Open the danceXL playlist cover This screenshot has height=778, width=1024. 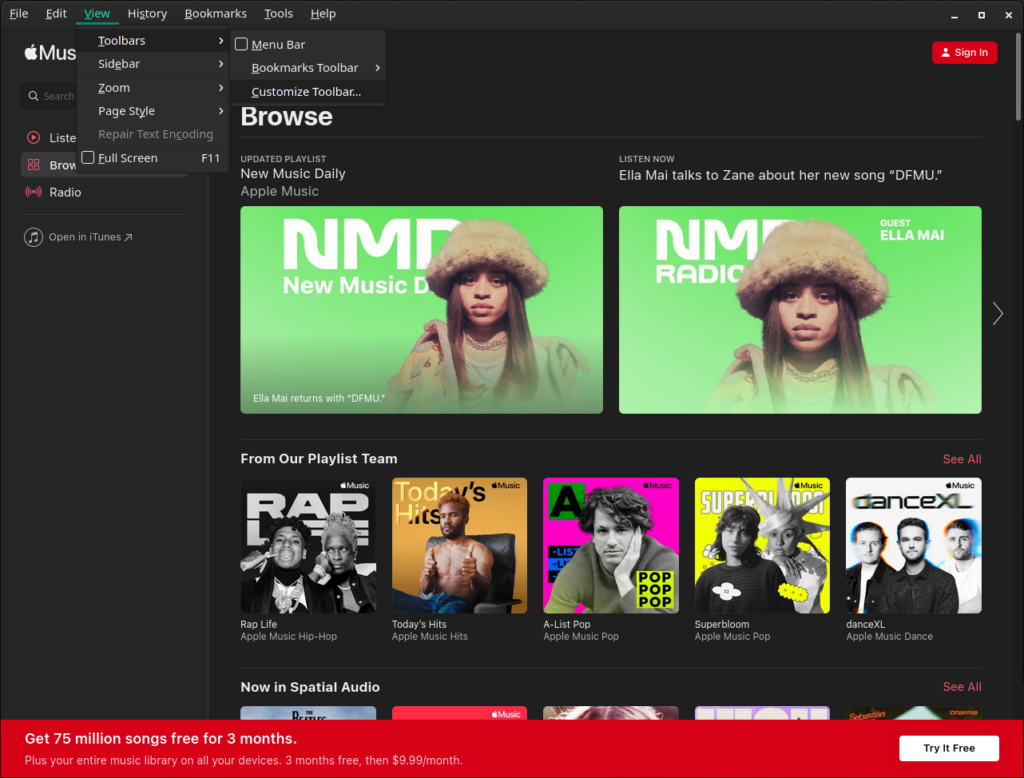pyautogui.click(x=914, y=545)
